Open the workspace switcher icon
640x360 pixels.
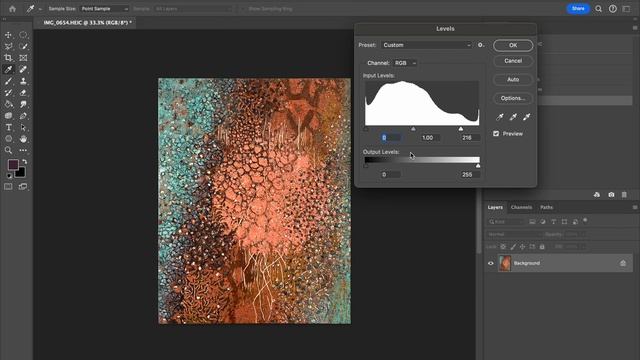pyautogui.click(x=627, y=9)
